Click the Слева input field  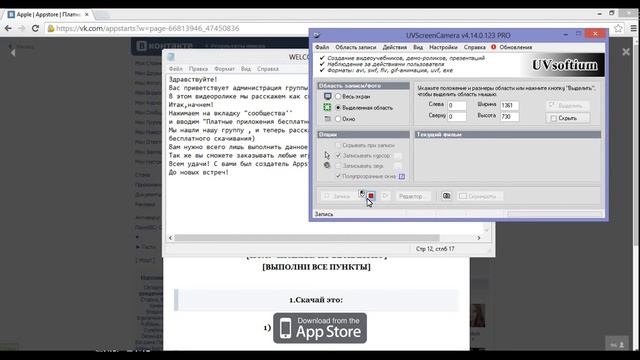click(x=457, y=105)
